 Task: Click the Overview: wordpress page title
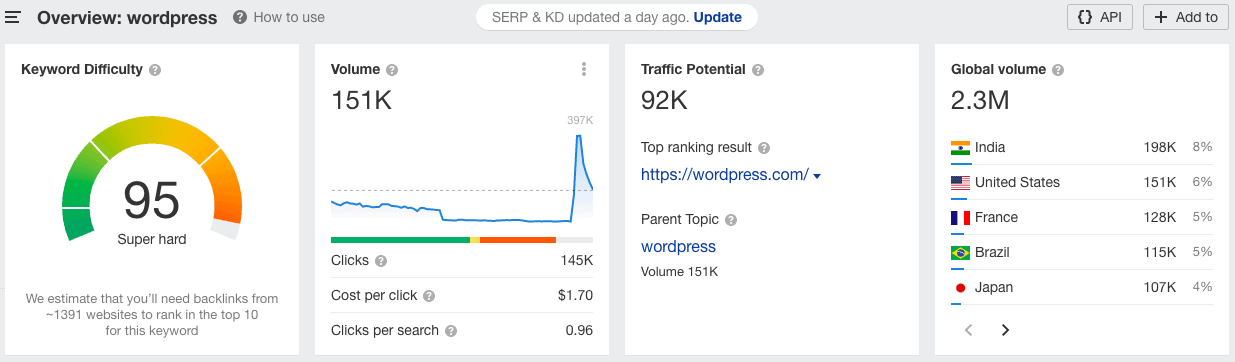pyautogui.click(x=127, y=17)
